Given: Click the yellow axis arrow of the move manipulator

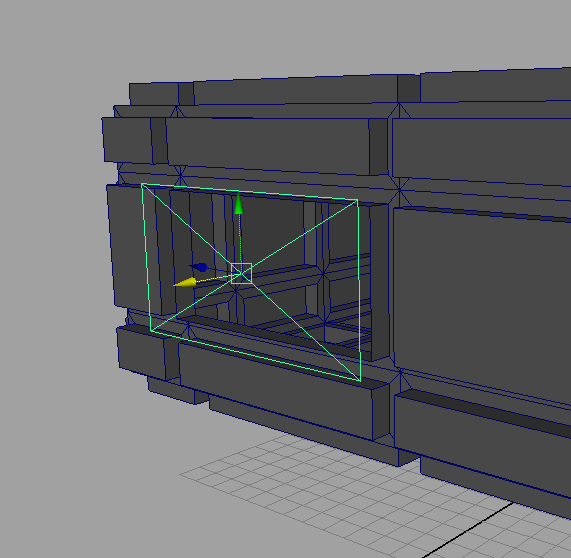Looking at the screenshot, I should tap(185, 282).
